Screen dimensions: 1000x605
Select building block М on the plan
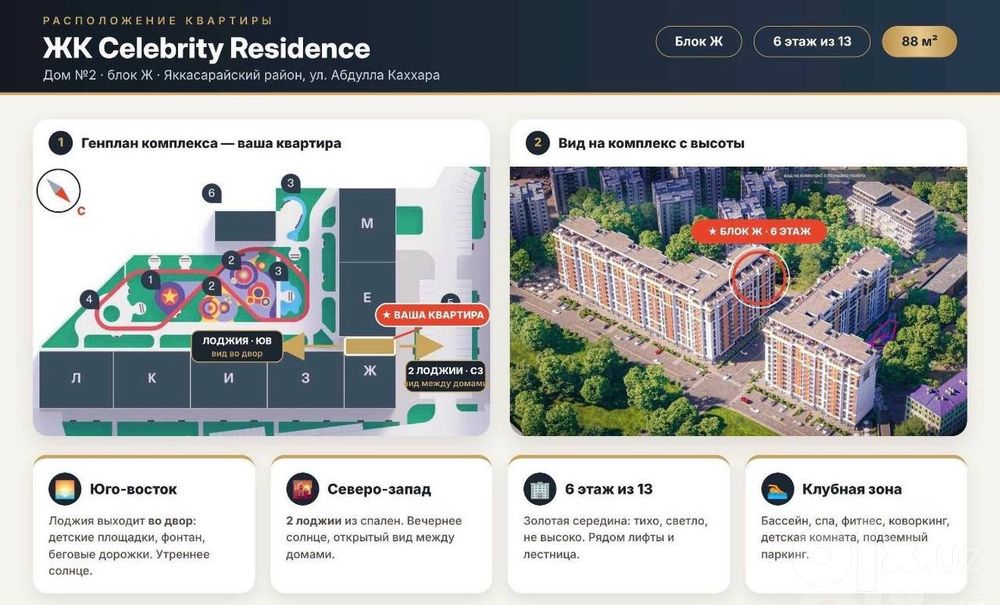[x=367, y=224]
